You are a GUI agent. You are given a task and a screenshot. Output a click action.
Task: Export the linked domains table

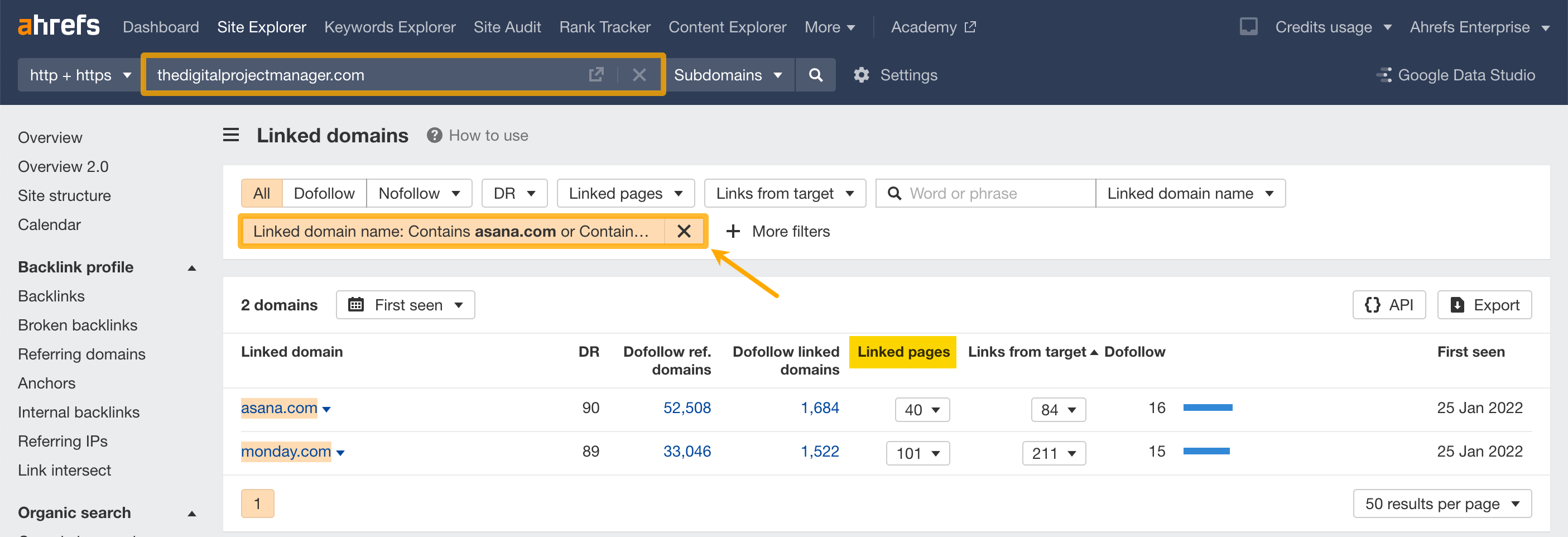coord(1485,305)
